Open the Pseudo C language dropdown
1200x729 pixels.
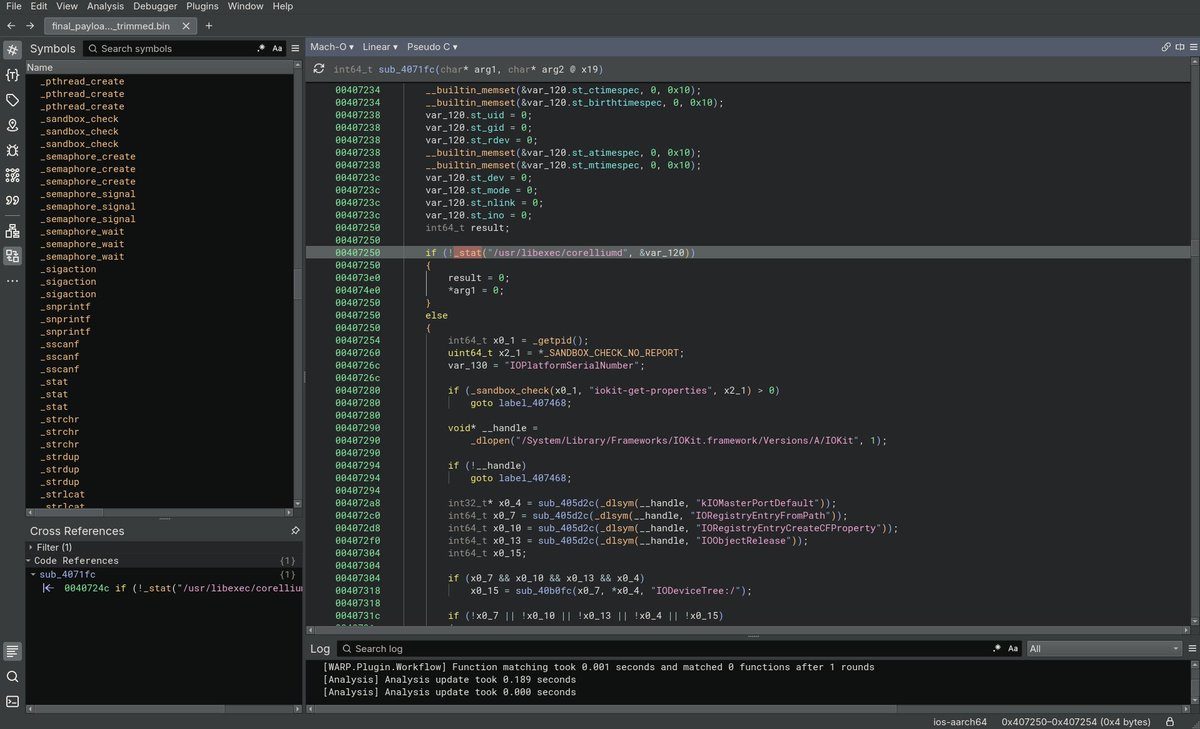[x=432, y=47]
